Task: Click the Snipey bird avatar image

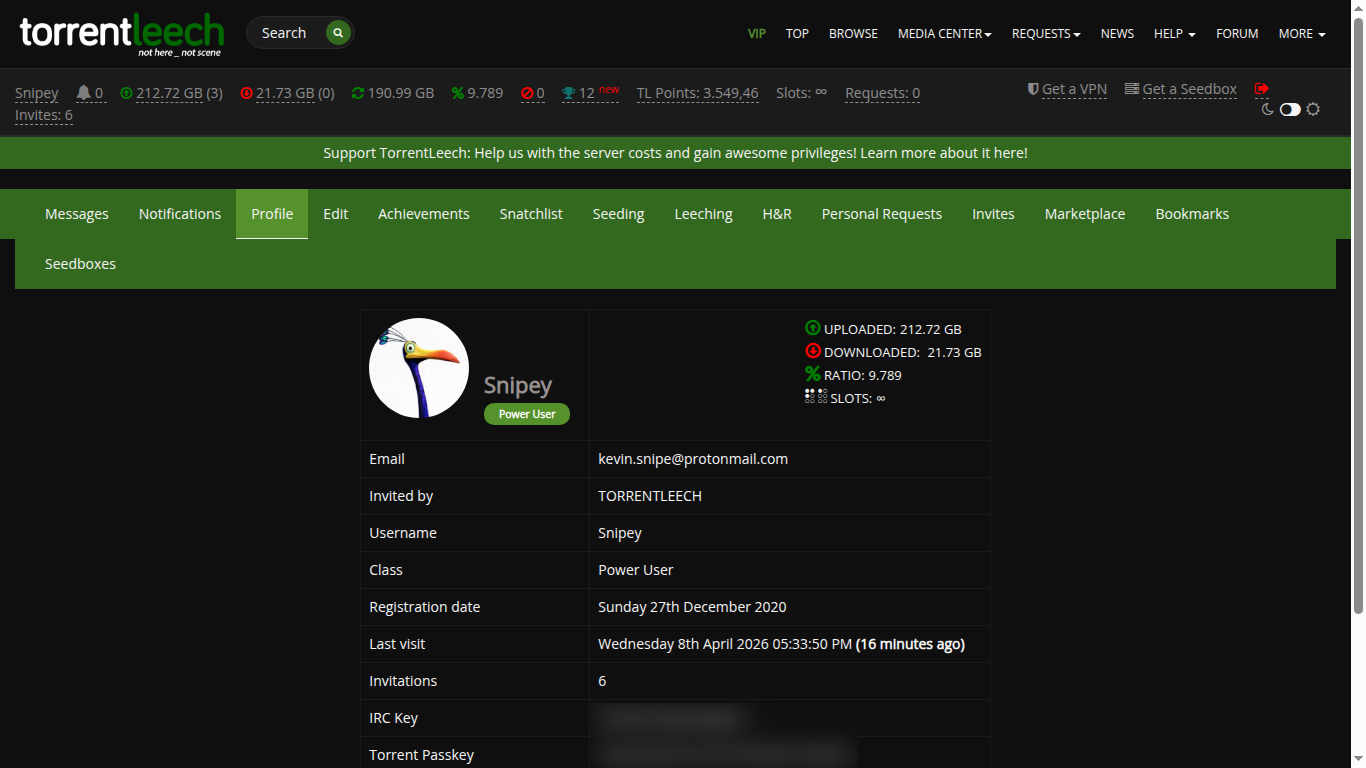Action: pos(419,368)
